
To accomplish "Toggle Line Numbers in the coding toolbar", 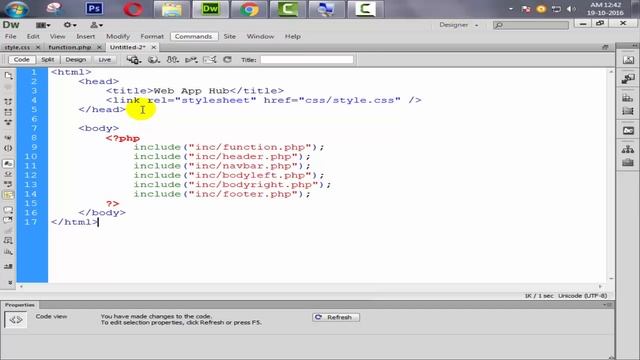I will coord(8,164).
